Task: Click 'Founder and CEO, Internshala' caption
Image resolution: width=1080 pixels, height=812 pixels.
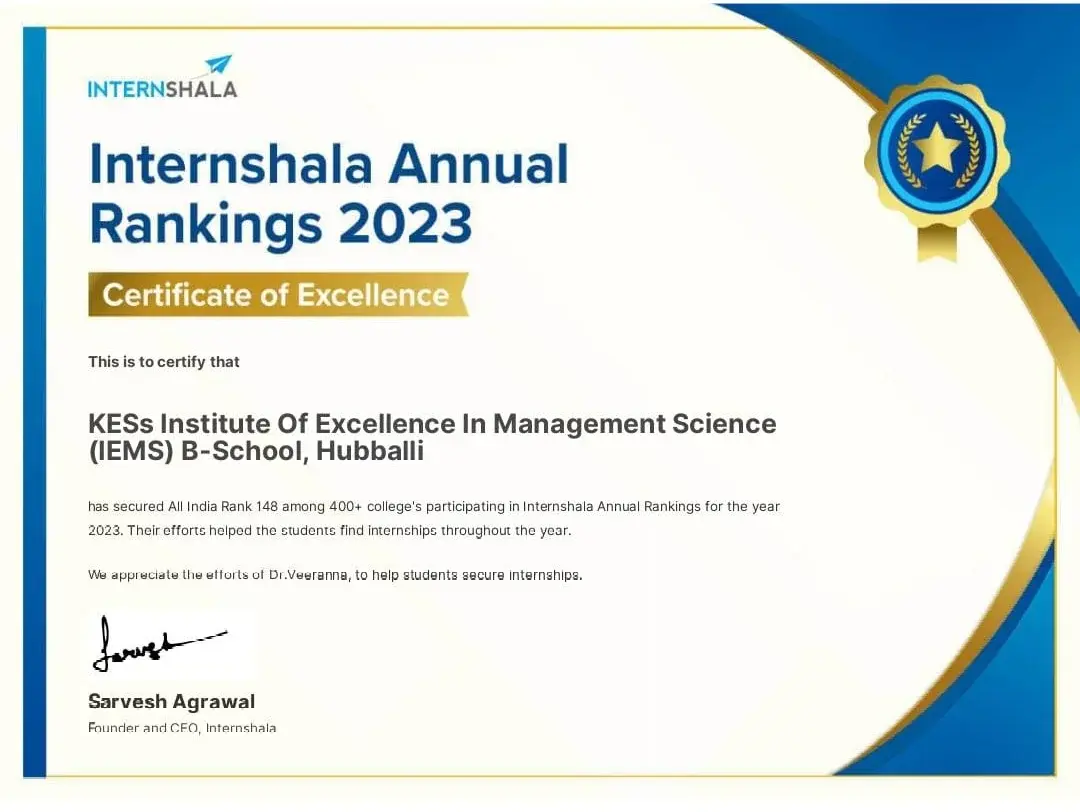Action: coord(182,727)
